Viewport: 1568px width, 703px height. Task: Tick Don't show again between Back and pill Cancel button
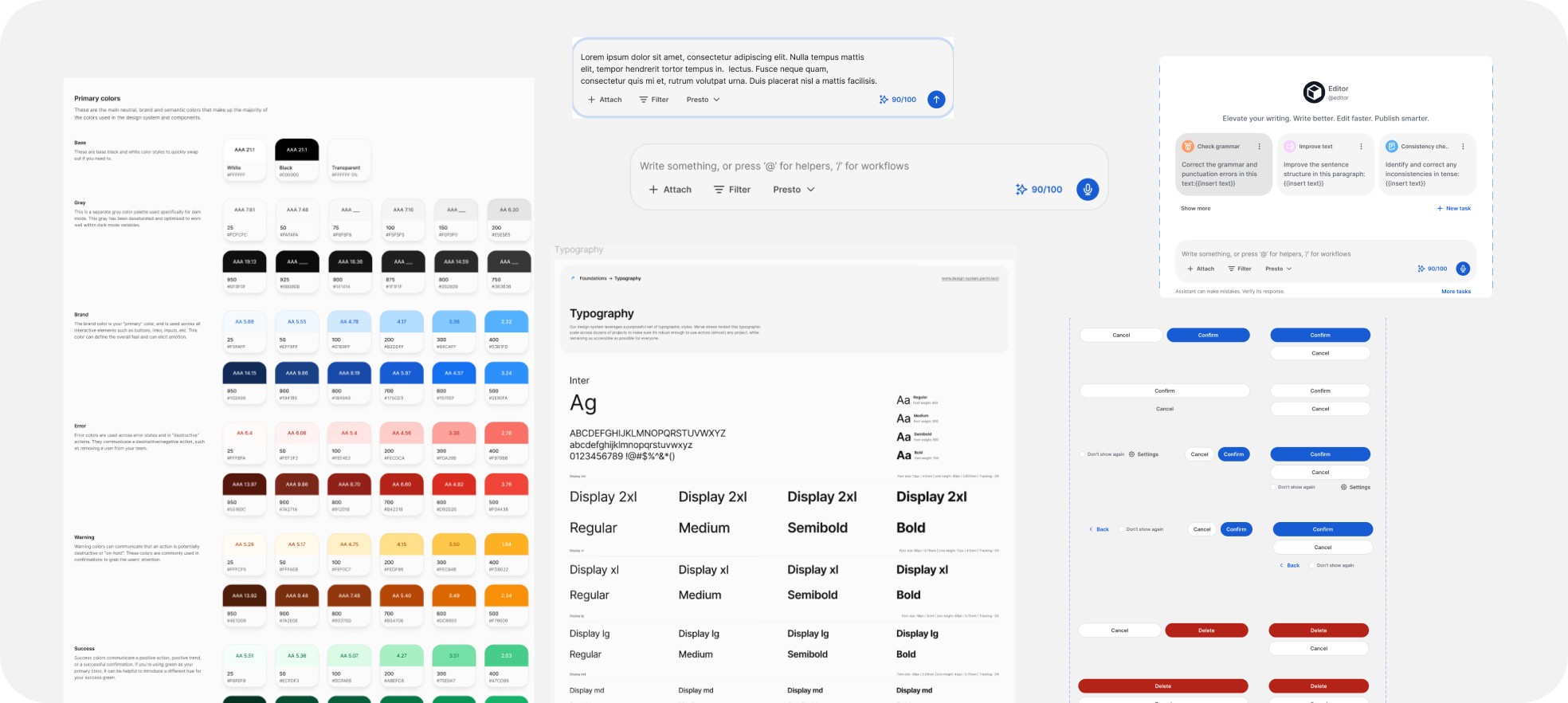click(1122, 529)
